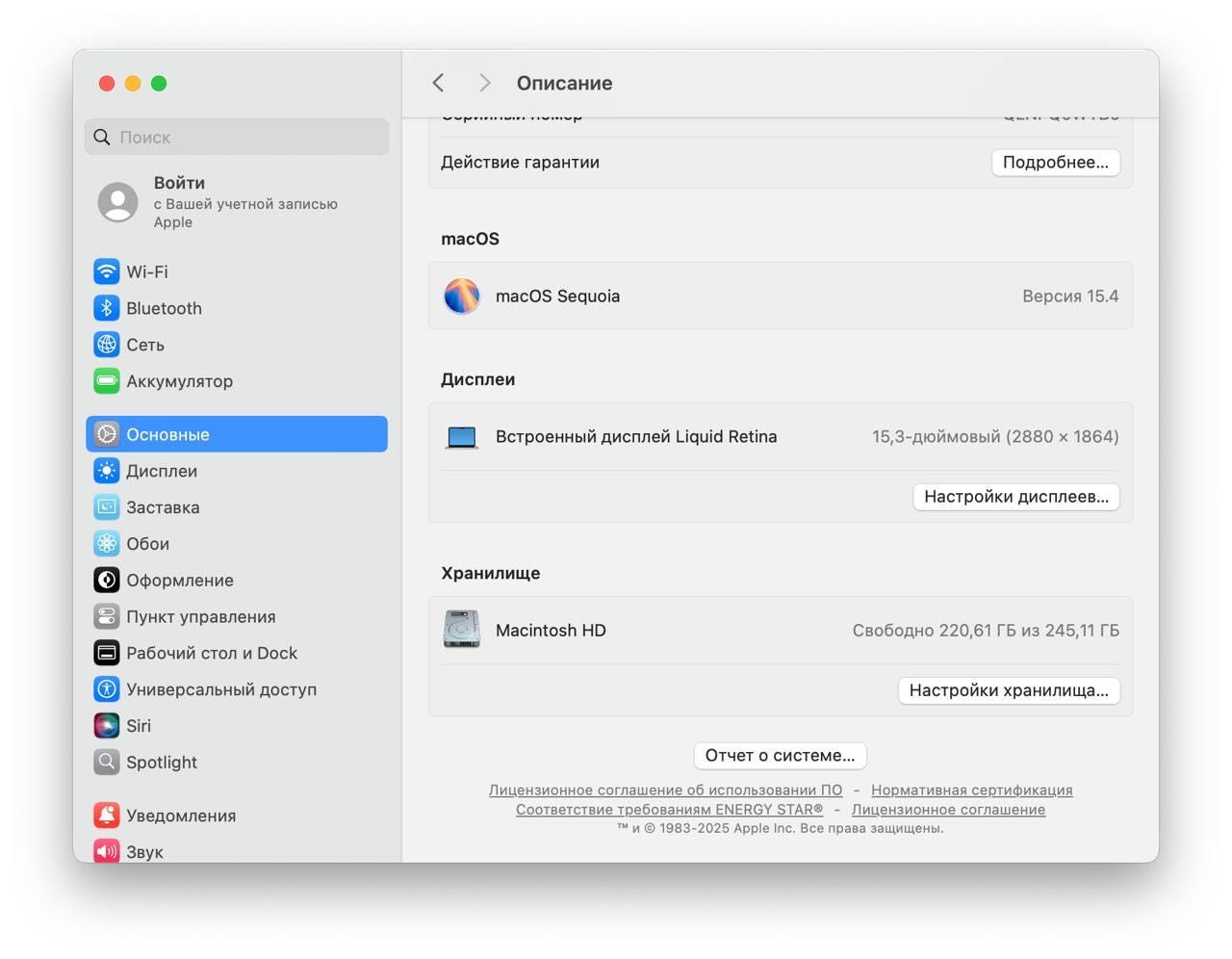Screen dimensions: 1232x959
Task: Click Свободно 220,61 ГБ из 245,11 ГБ
Action: point(986,631)
